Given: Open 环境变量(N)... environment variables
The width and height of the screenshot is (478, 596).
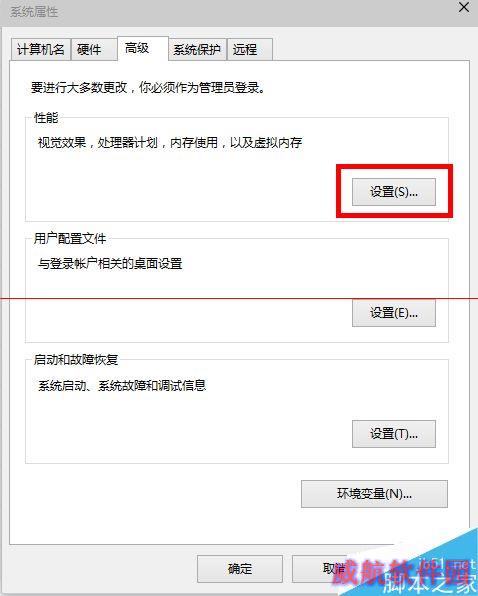Looking at the screenshot, I should pos(374,494).
